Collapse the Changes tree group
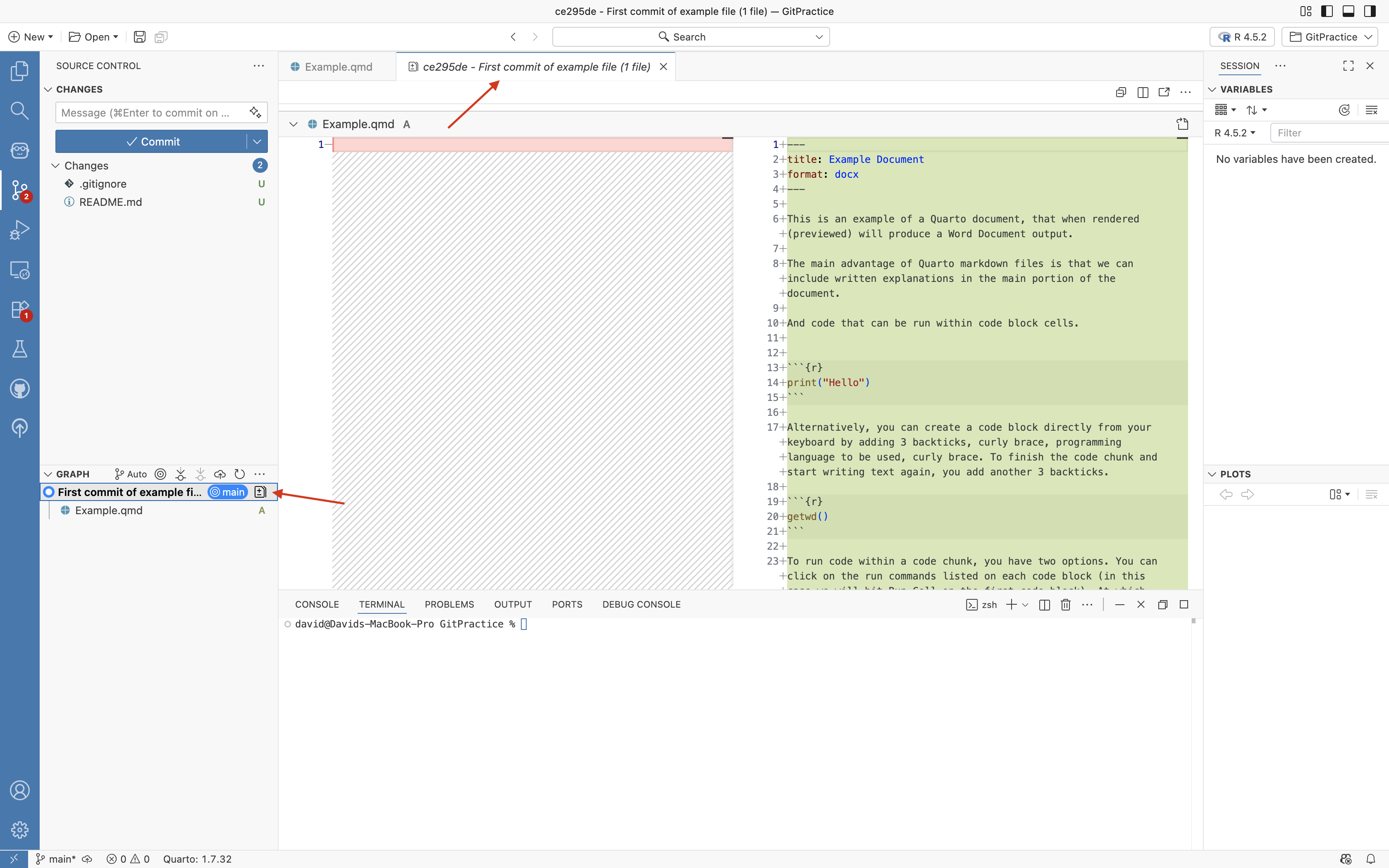Screen dimensions: 1389x868 56,165
